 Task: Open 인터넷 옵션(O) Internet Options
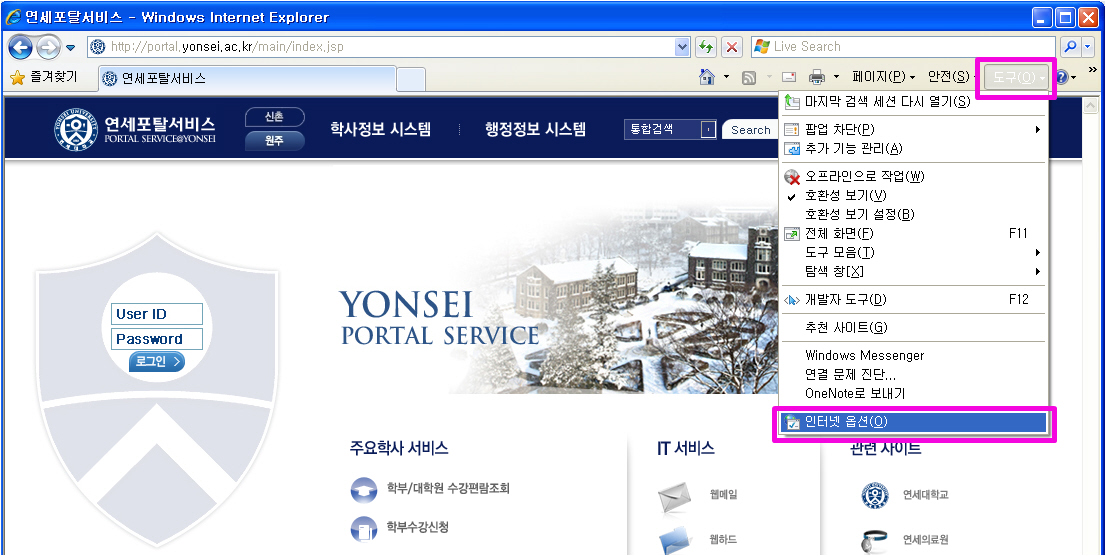click(x=914, y=422)
